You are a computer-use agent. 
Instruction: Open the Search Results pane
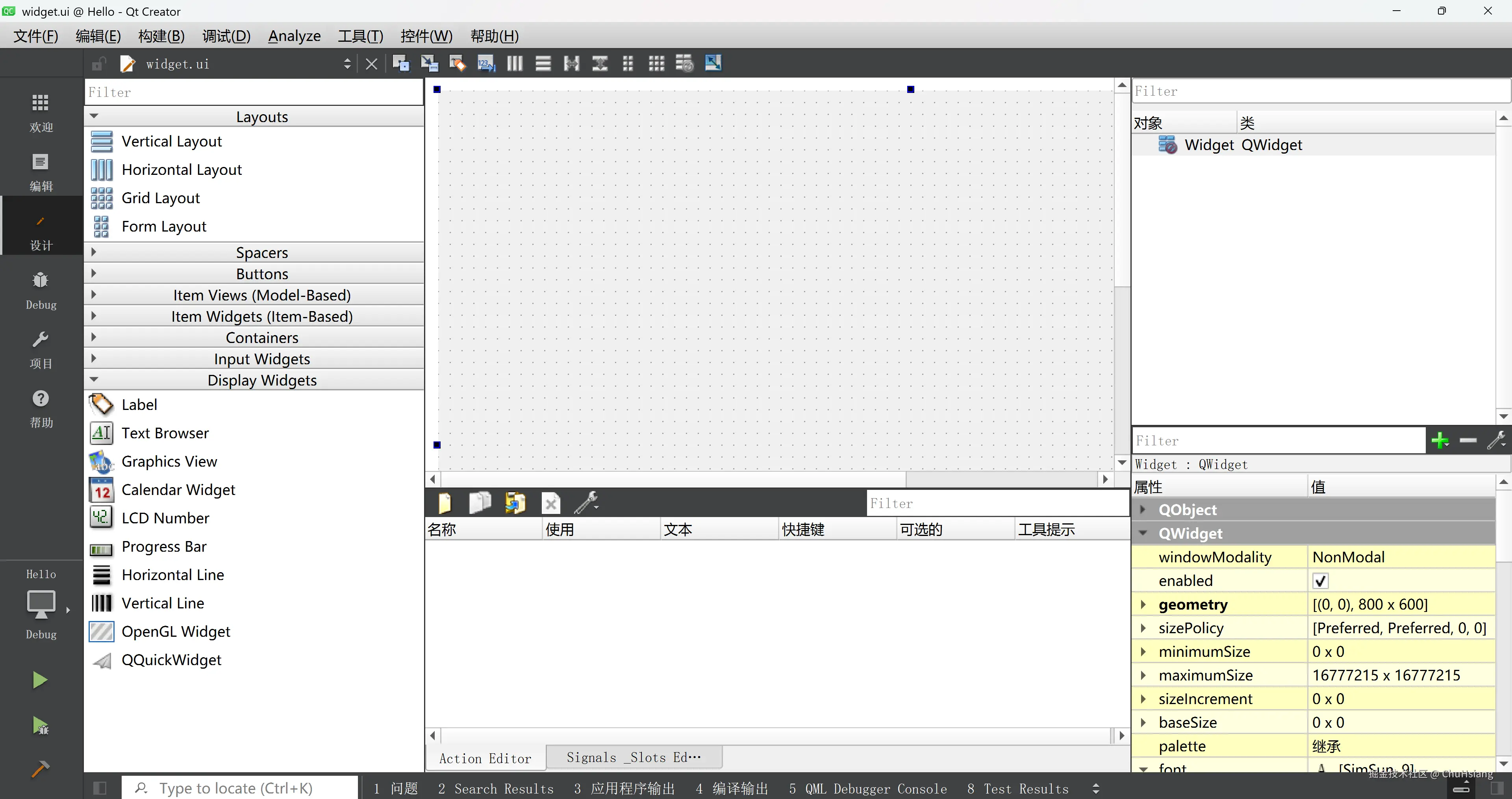[x=496, y=788]
